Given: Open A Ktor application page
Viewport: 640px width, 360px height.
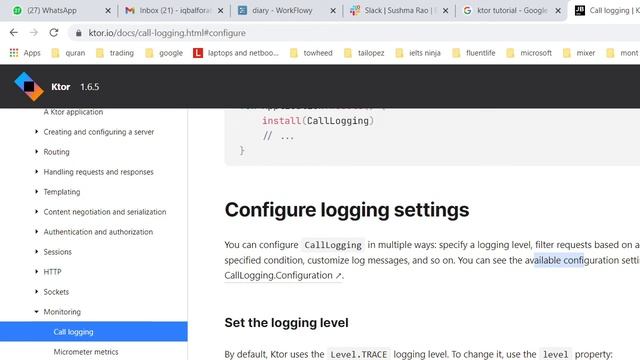Looking at the screenshot, I should (73, 112).
